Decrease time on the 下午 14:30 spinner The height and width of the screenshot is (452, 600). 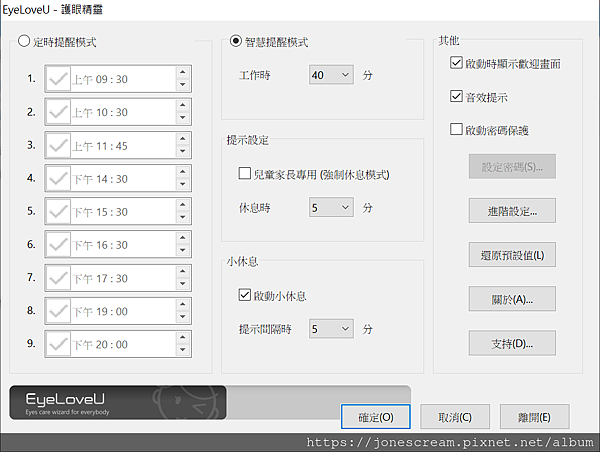pyautogui.click(x=183, y=184)
